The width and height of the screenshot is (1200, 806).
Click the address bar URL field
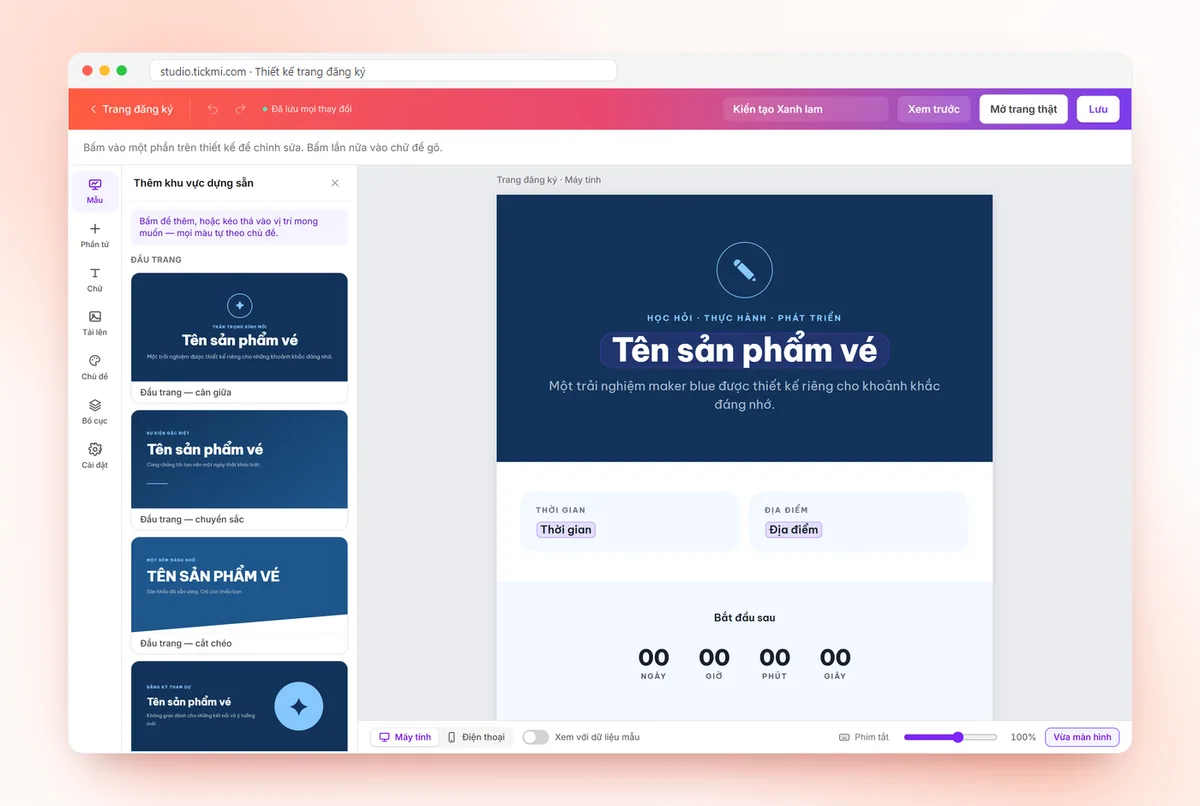(383, 71)
